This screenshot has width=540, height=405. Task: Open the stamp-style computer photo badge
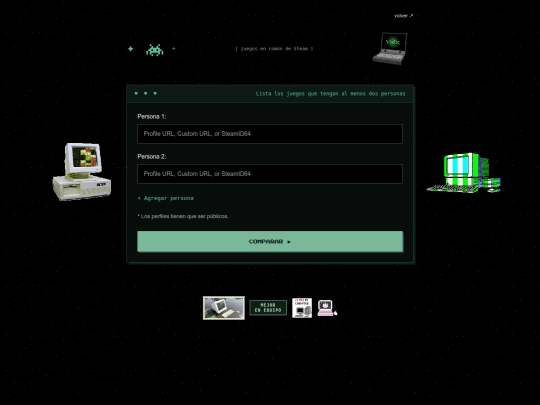point(224,308)
